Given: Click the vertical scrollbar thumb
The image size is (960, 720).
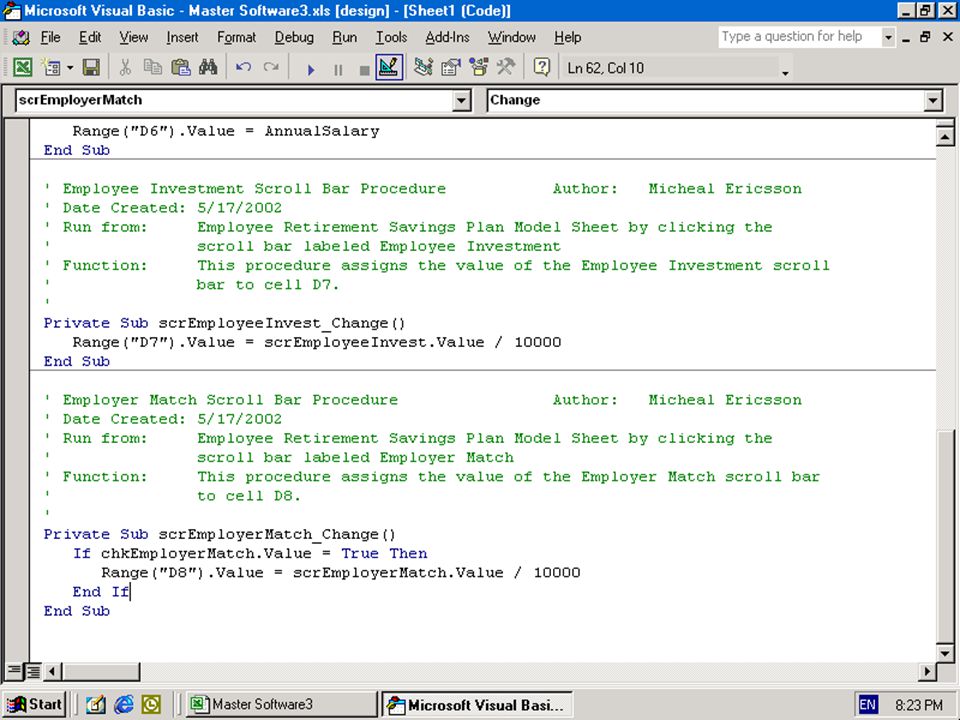Looking at the screenshot, I should point(945,536).
